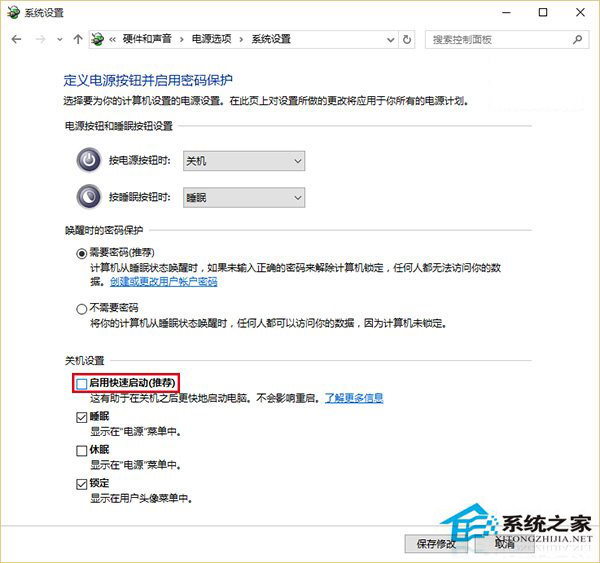Image resolution: width=600 pixels, height=563 pixels.
Task: Check the 休眠 checkbox
Action: click(x=82, y=450)
